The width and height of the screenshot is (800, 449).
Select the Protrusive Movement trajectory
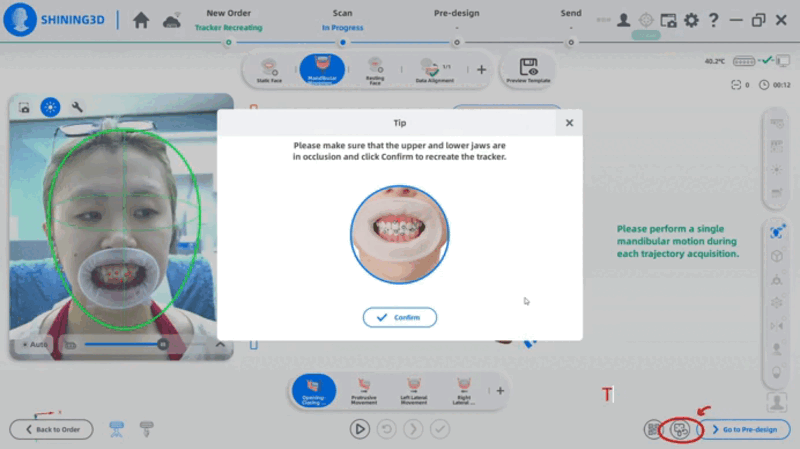[364, 391]
